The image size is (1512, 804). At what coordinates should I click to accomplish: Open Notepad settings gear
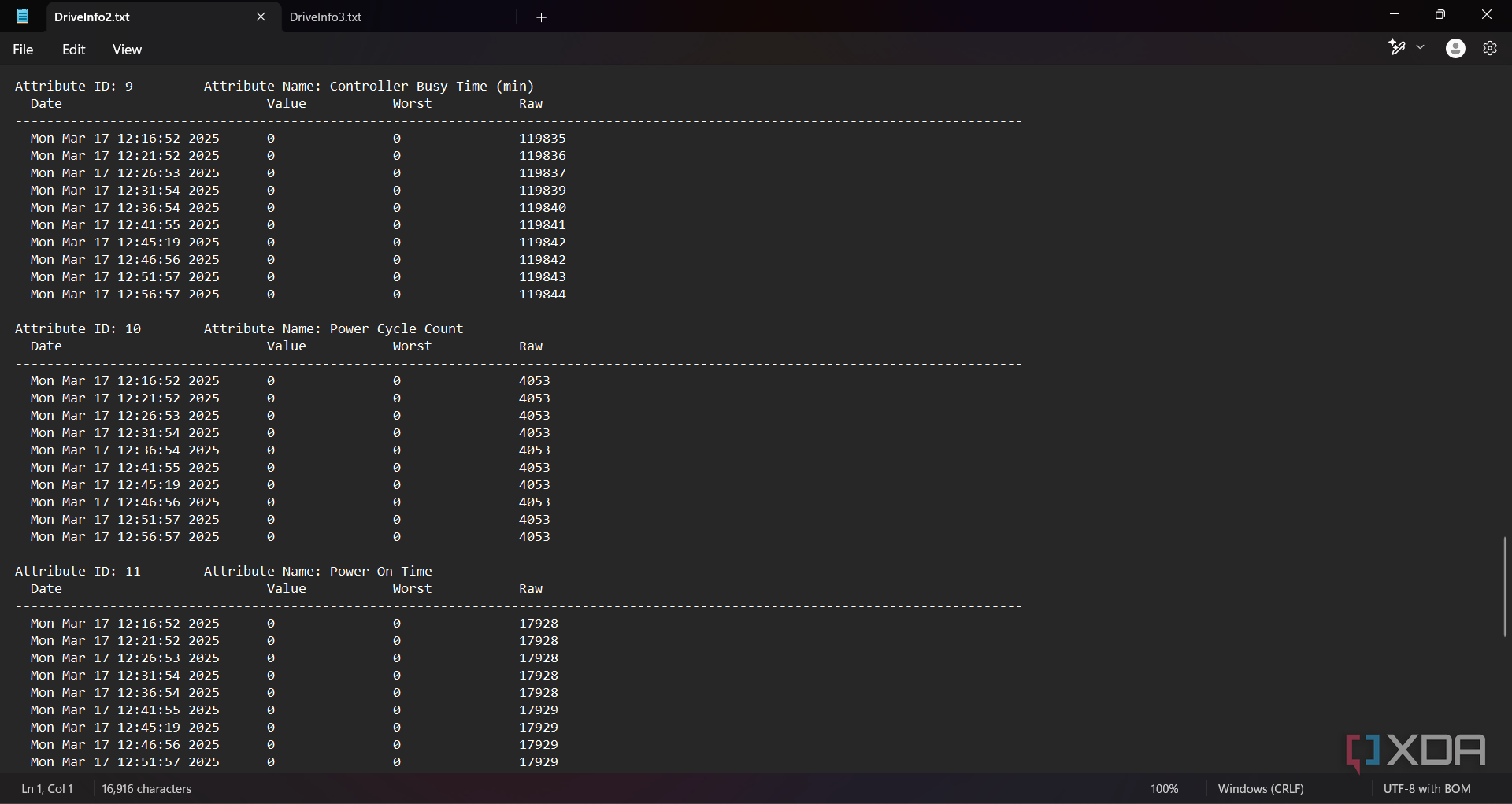[1490, 48]
